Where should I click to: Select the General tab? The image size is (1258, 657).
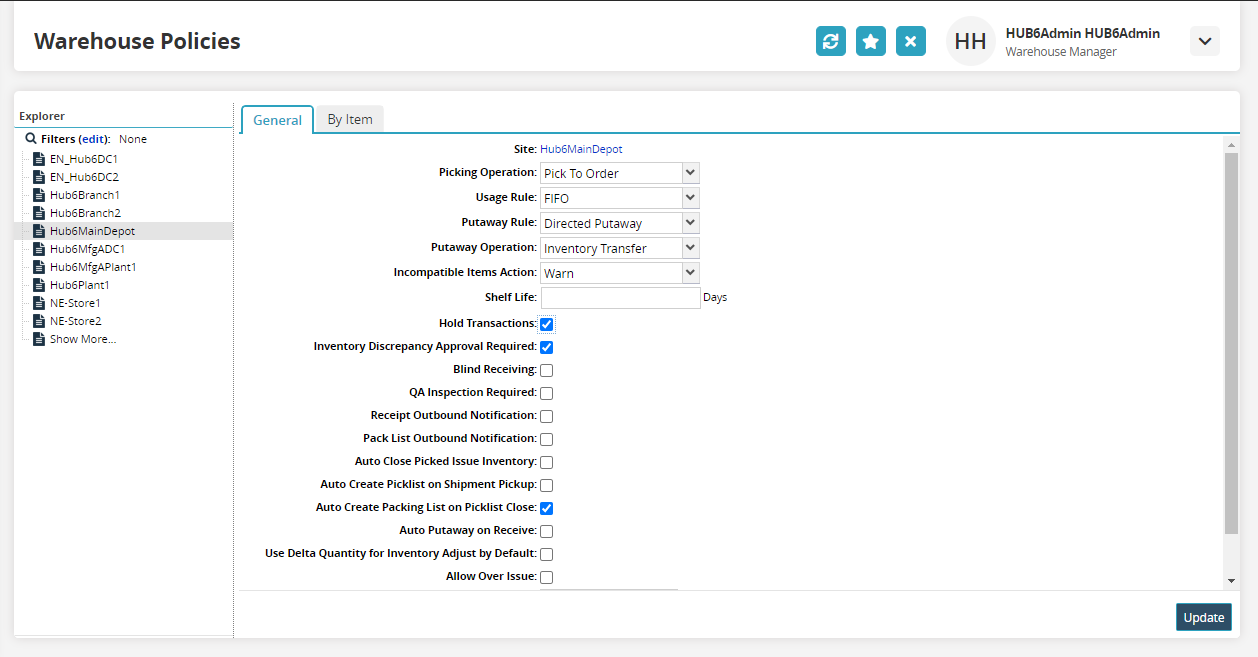[x=277, y=120]
